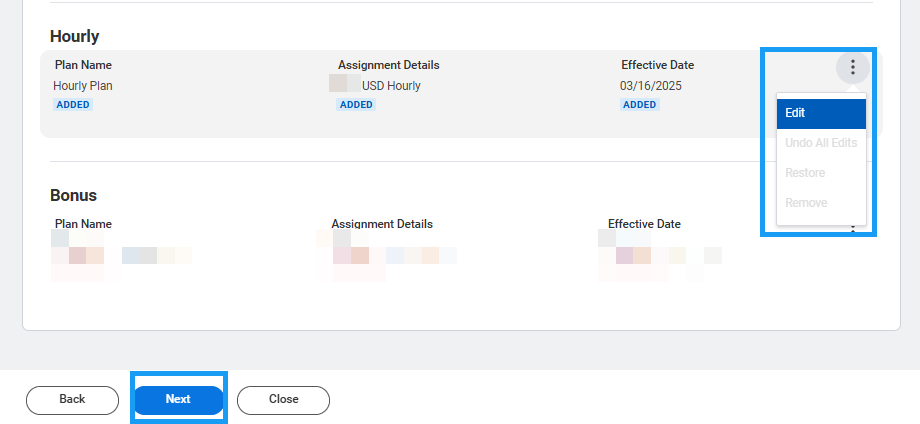920x424 pixels.
Task: Click the ADDED badge under the effective date
Action: [x=640, y=105]
